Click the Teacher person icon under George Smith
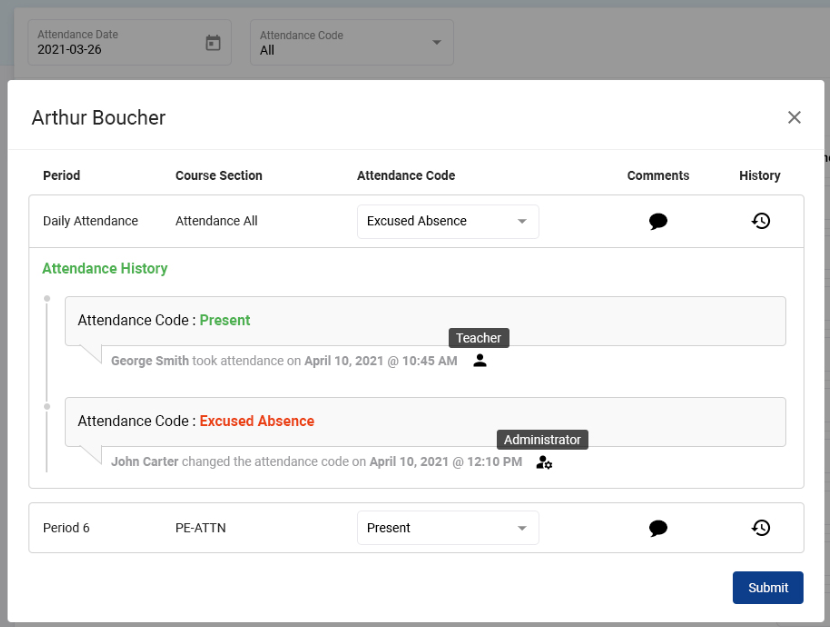This screenshot has width=830, height=627. click(x=479, y=361)
